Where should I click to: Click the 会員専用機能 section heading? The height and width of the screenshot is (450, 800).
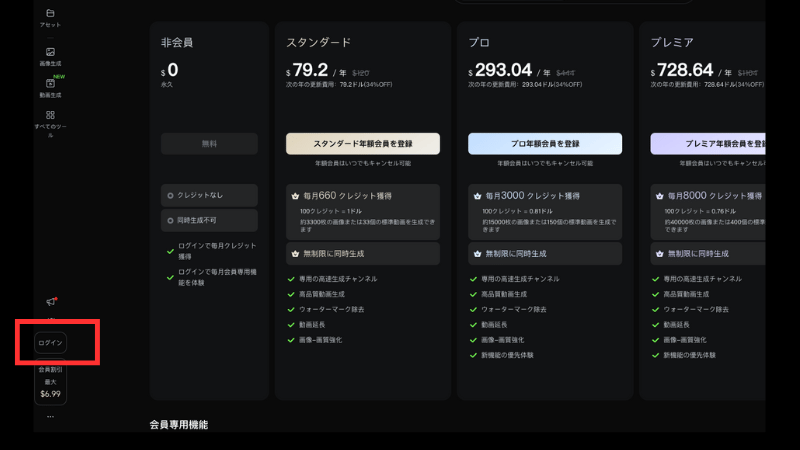pyautogui.click(x=179, y=424)
